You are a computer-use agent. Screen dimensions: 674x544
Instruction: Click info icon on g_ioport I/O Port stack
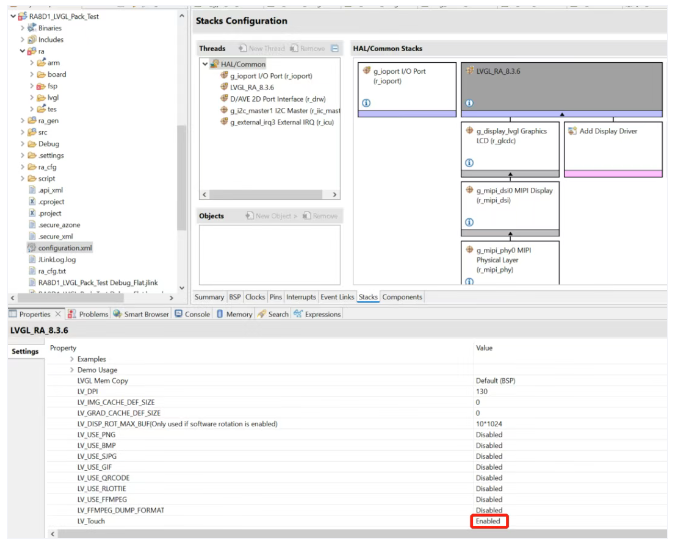coord(366,103)
